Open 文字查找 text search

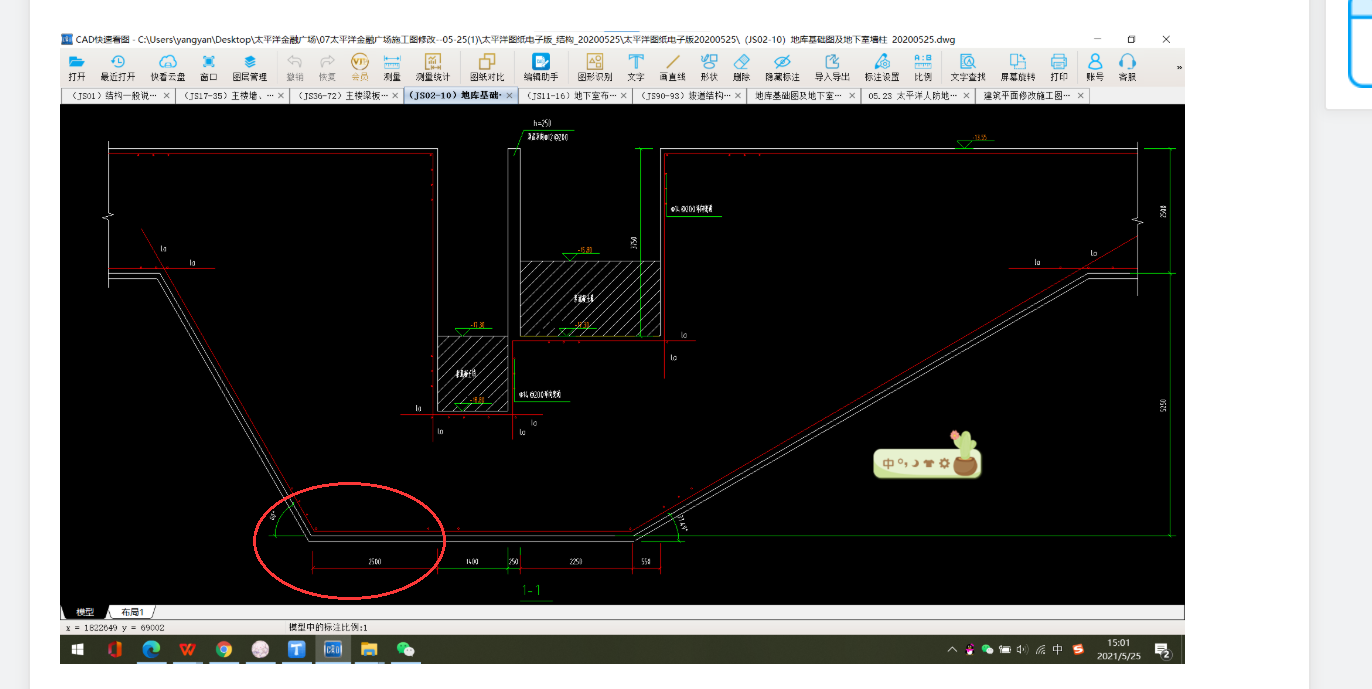(967, 67)
